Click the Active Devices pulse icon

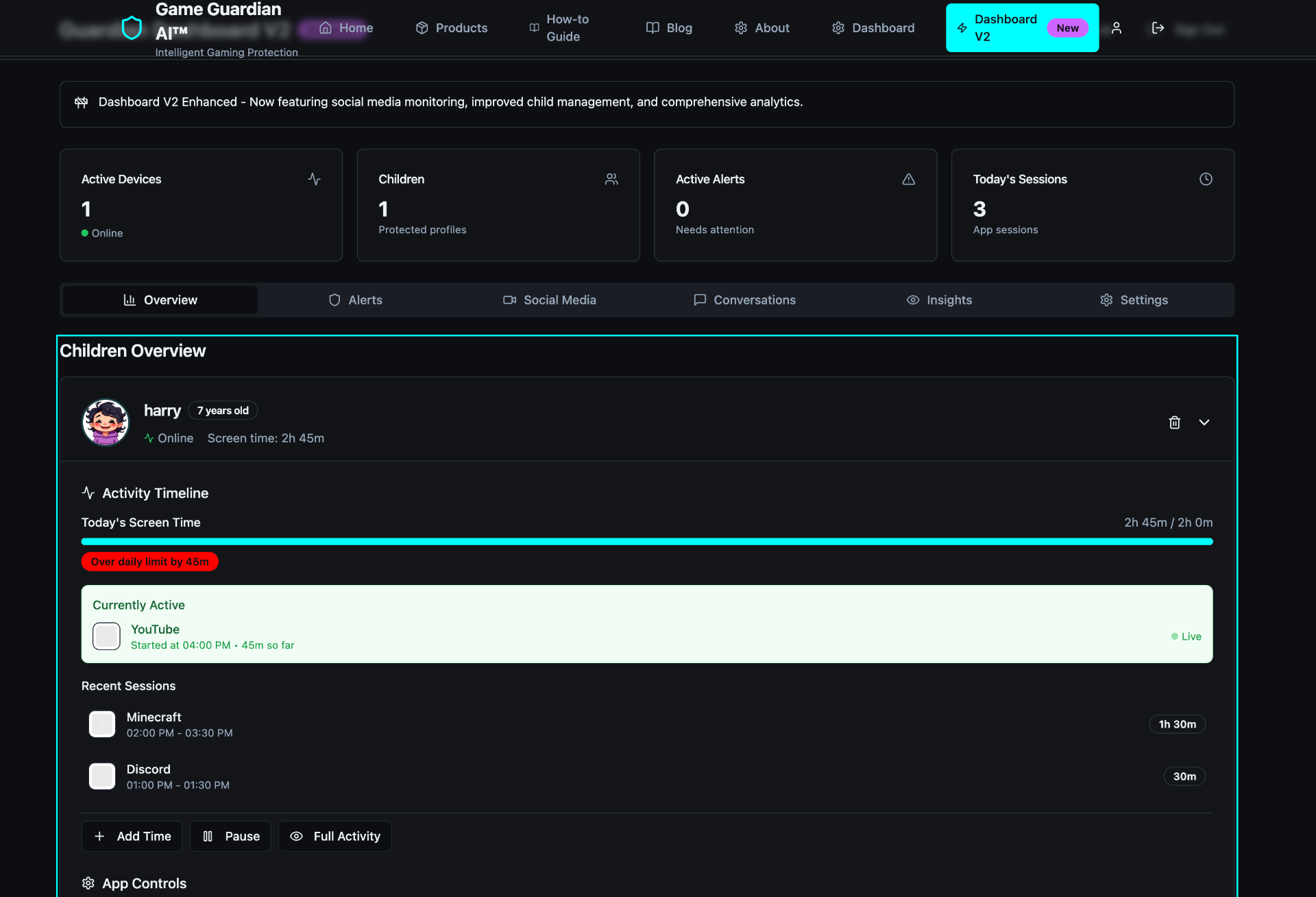314,179
